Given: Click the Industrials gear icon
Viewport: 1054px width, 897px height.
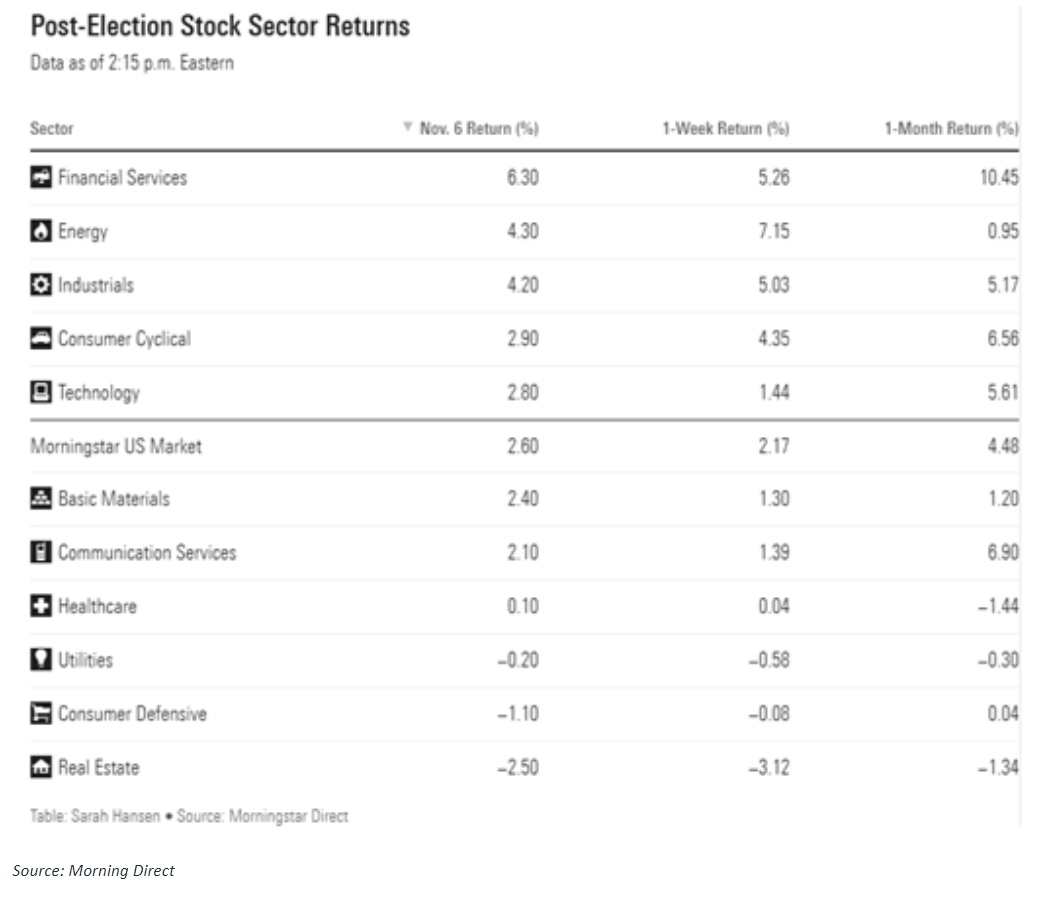Looking at the screenshot, I should (41, 285).
